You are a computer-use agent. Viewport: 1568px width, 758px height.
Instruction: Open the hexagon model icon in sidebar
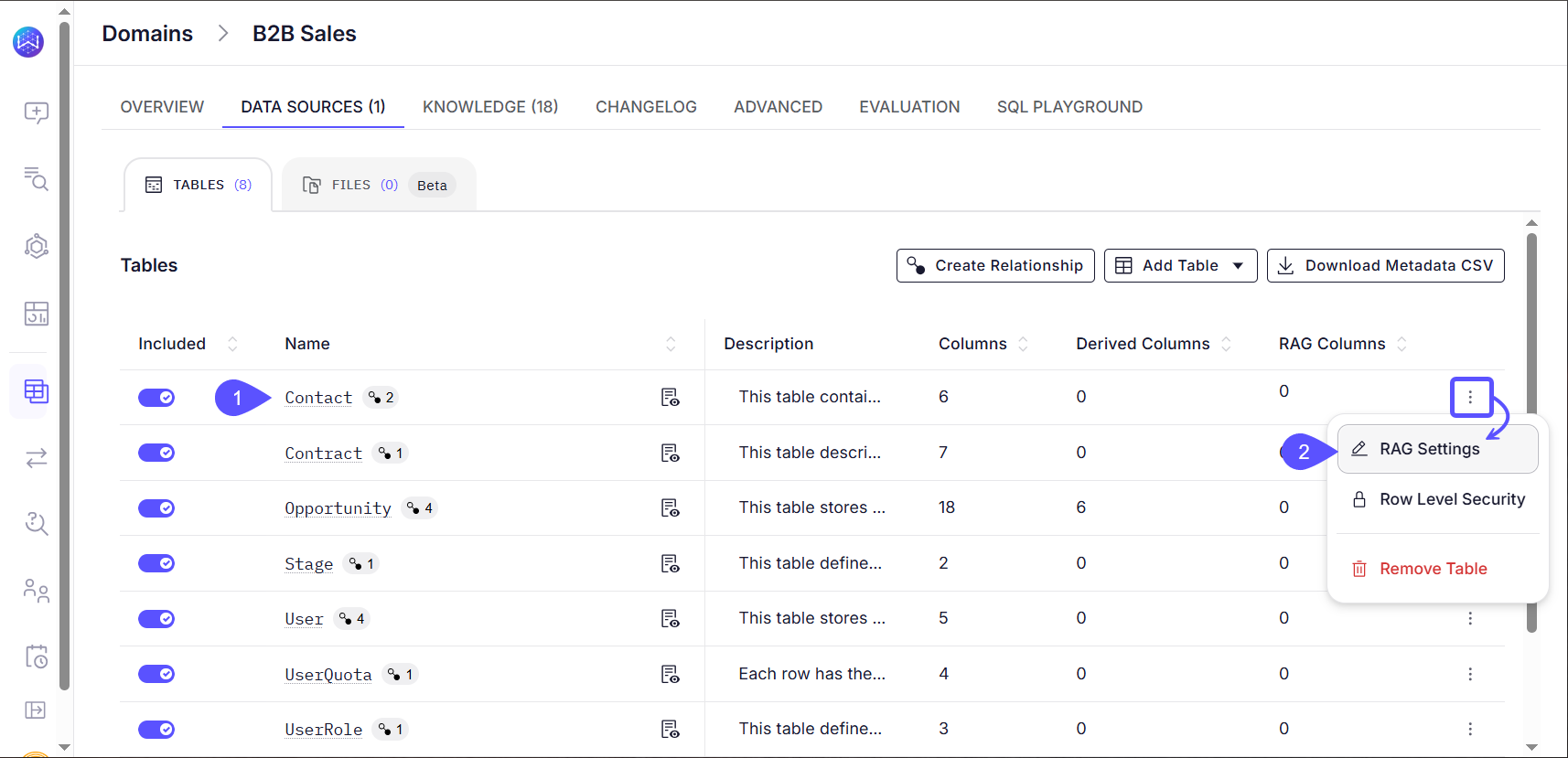coord(36,246)
